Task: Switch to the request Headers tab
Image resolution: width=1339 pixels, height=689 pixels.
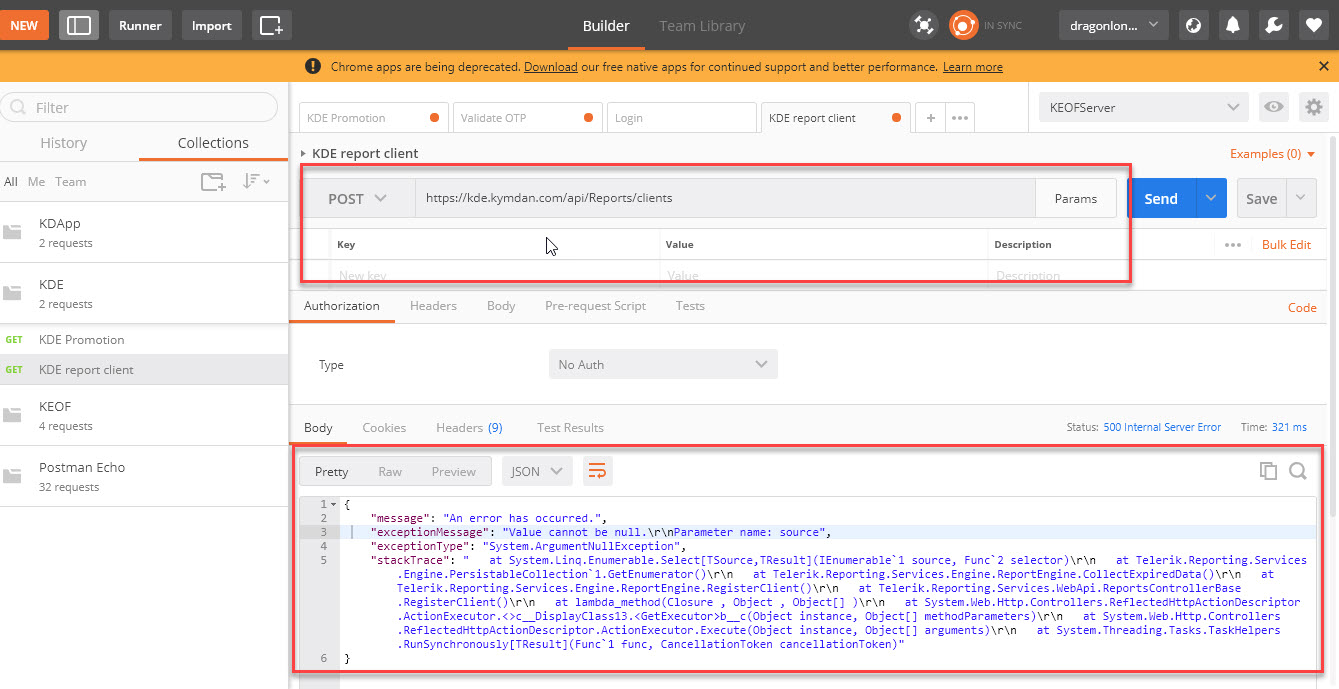Action: tap(433, 306)
